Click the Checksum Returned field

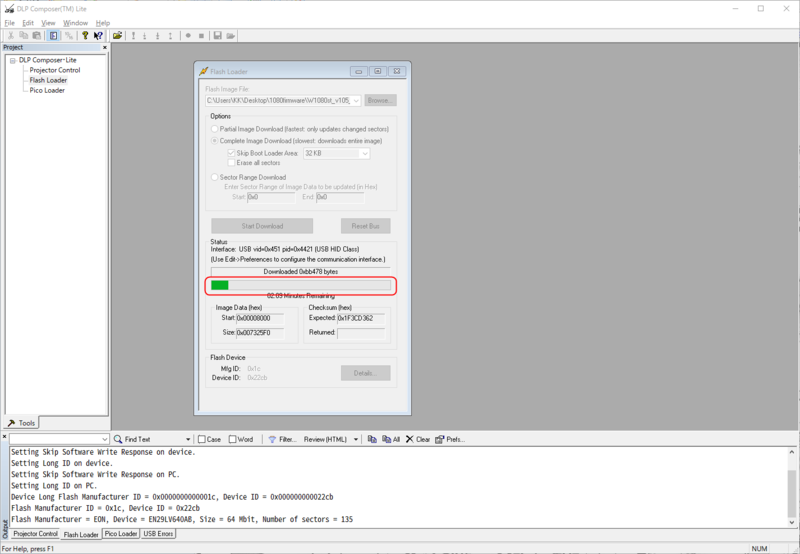click(361, 333)
